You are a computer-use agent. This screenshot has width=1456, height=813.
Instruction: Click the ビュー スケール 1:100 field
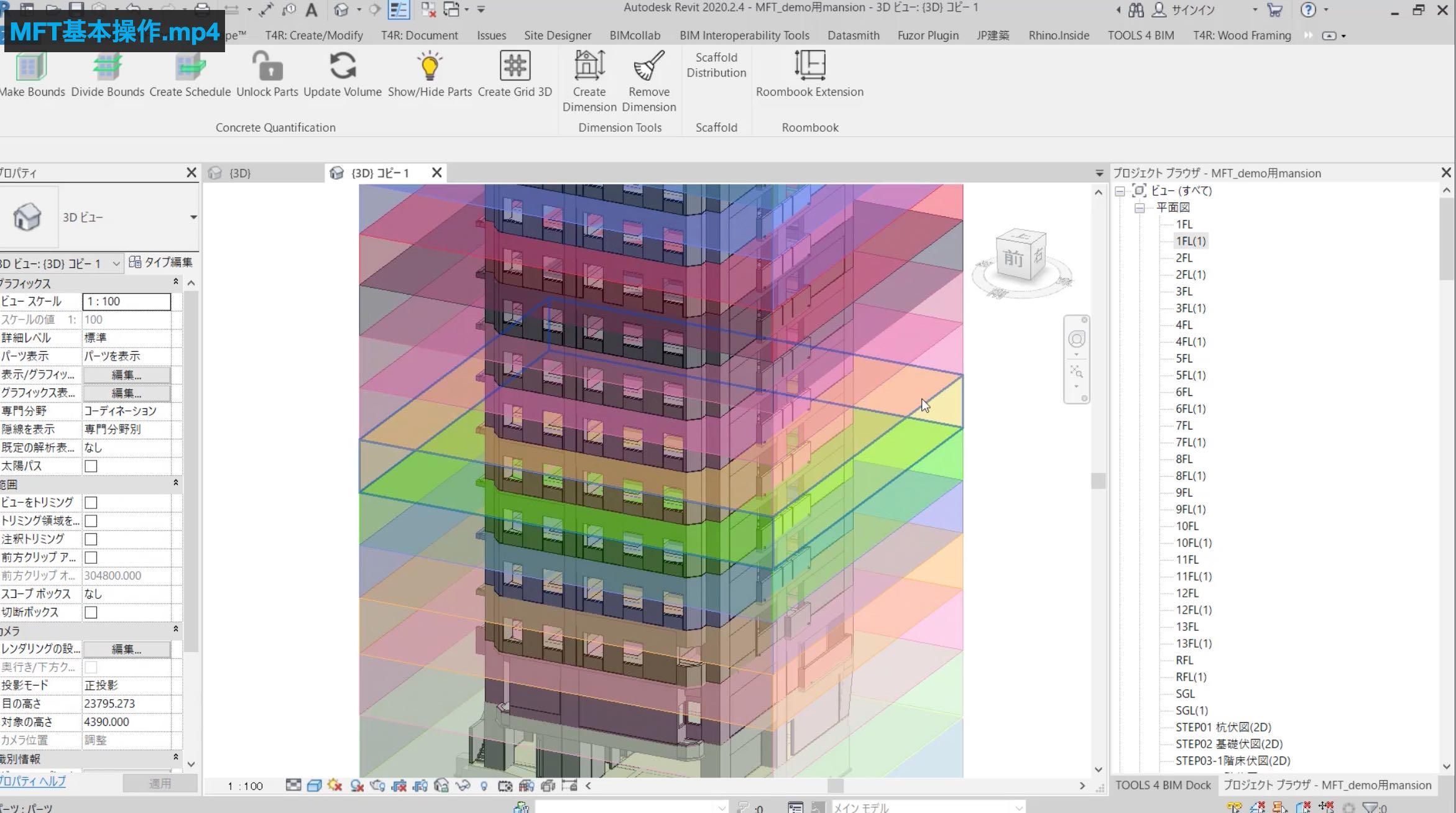coord(126,301)
